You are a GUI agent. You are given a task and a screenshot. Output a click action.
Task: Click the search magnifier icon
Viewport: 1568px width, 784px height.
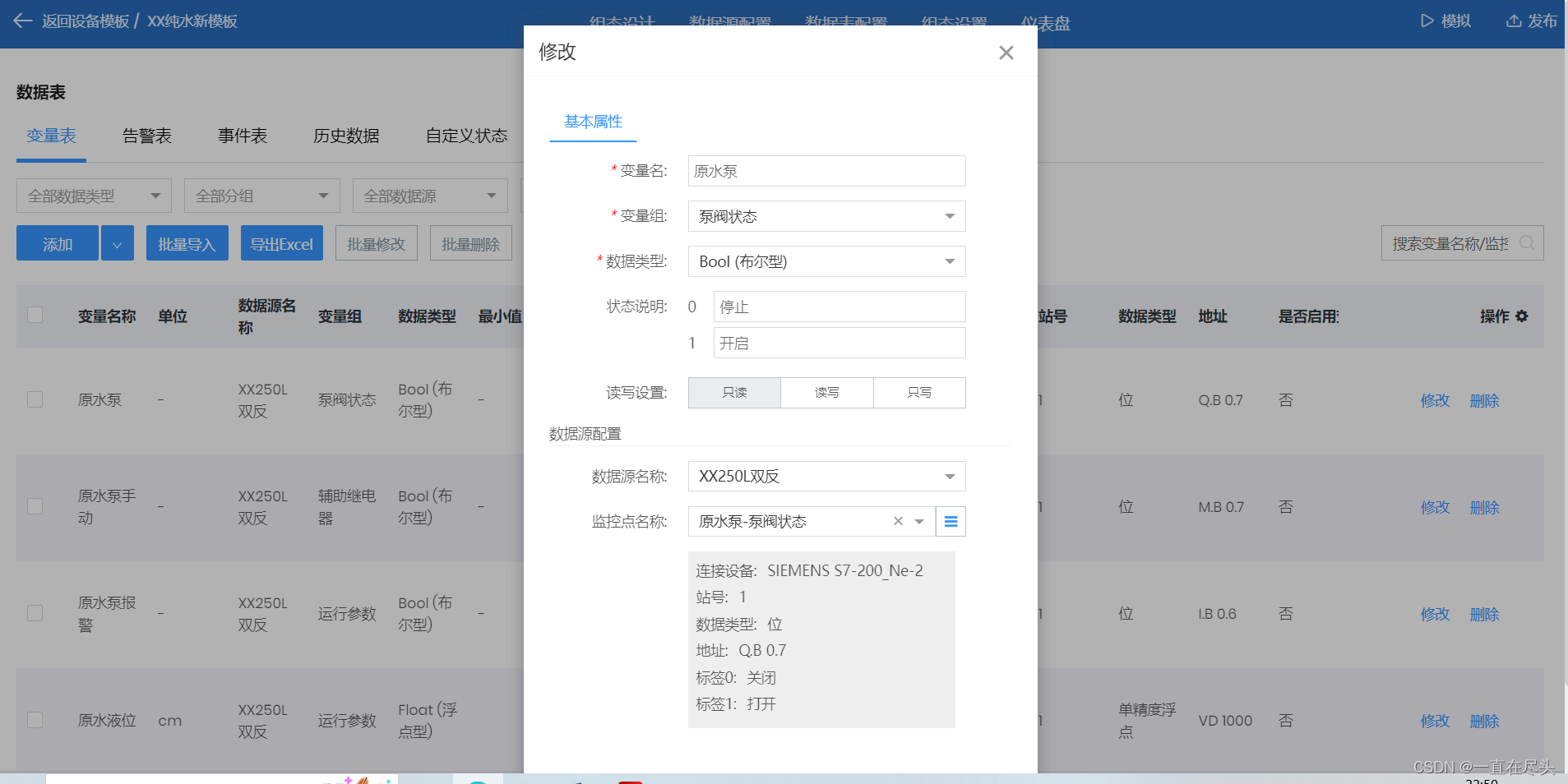click(x=1527, y=243)
